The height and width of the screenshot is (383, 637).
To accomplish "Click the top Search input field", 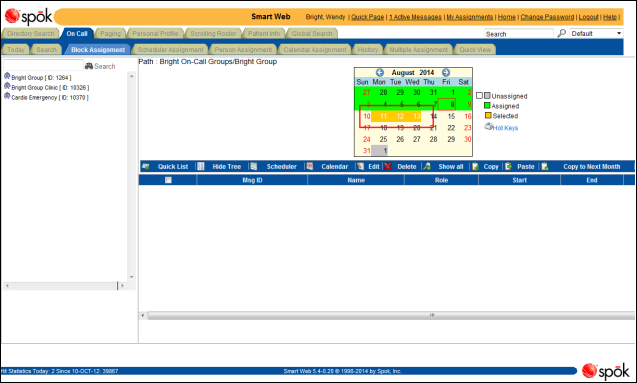I will pyautogui.click(x=519, y=34).
